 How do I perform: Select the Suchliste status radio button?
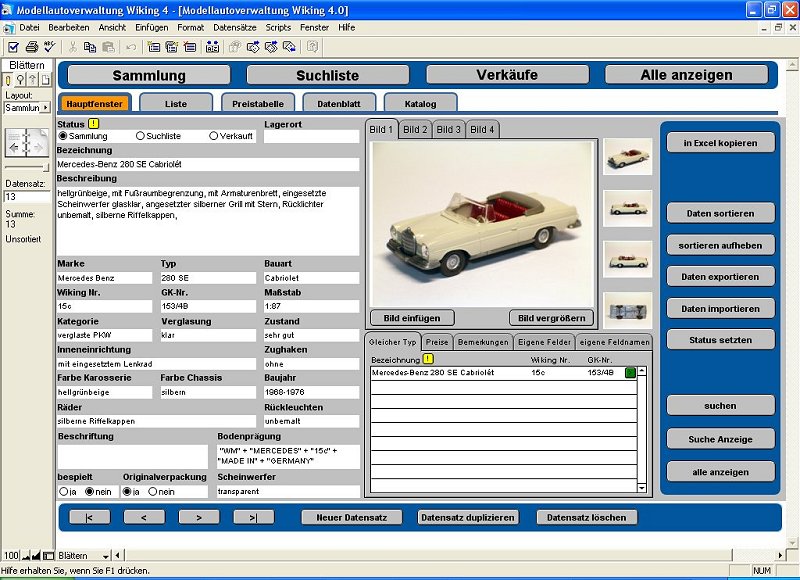click(140, 136)
